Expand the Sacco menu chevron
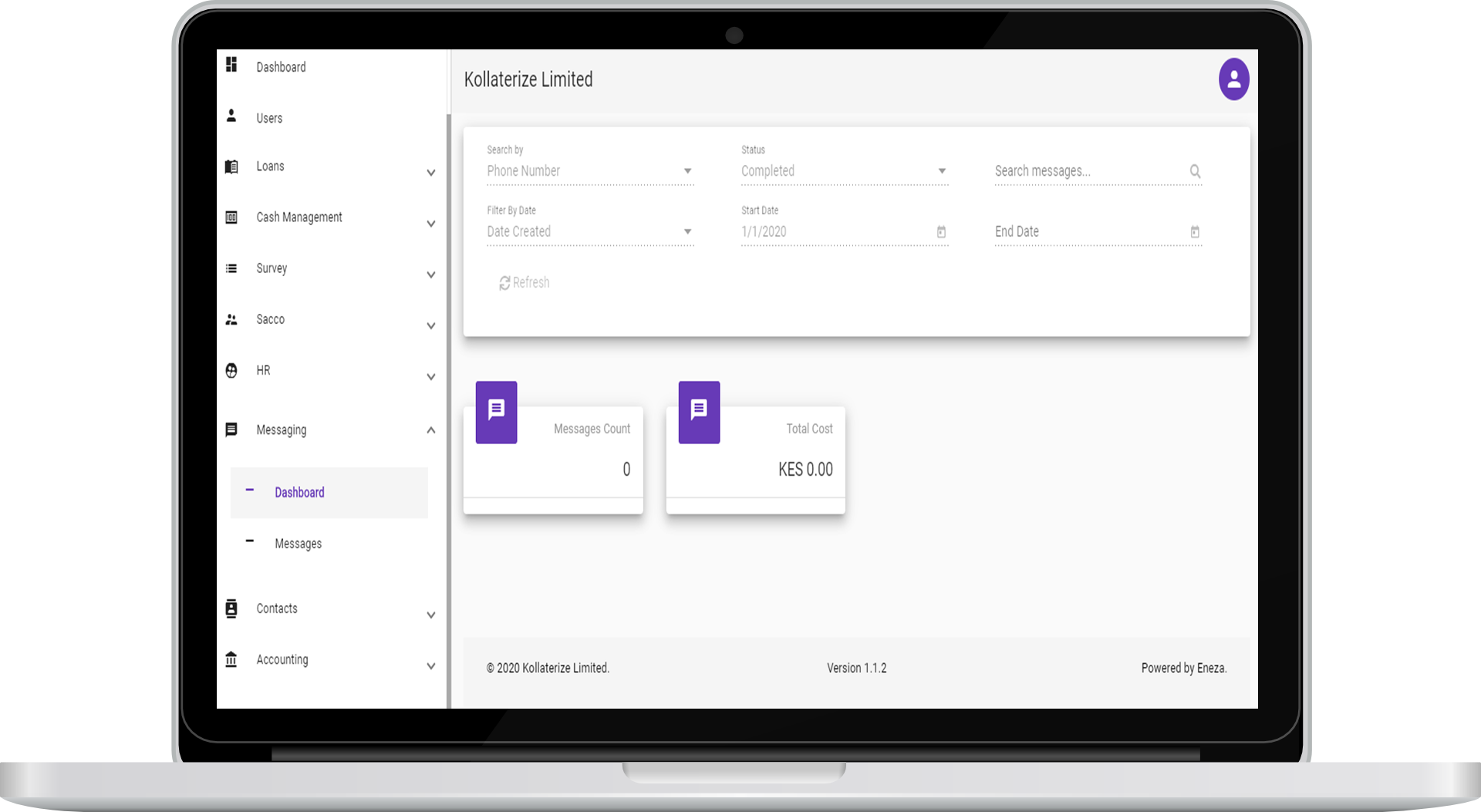The width and height of the screenshot is (1481, 812). coord(430,325)
